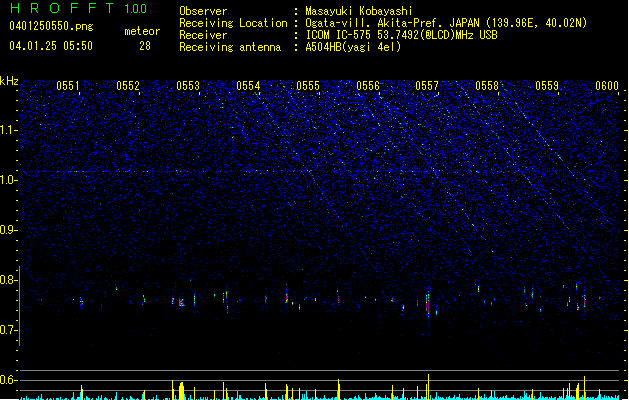Click the 0600 time marker

coord(607,86)
